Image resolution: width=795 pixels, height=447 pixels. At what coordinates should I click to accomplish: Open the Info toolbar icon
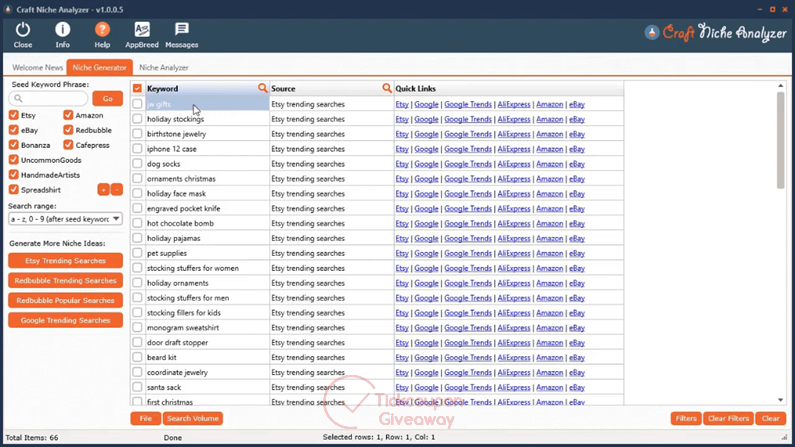[x=62, y=30]
